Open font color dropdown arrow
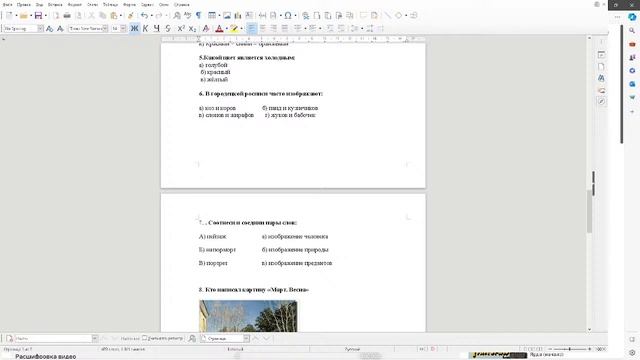Viewport: 640px width, 360px height. pos(227,29)
